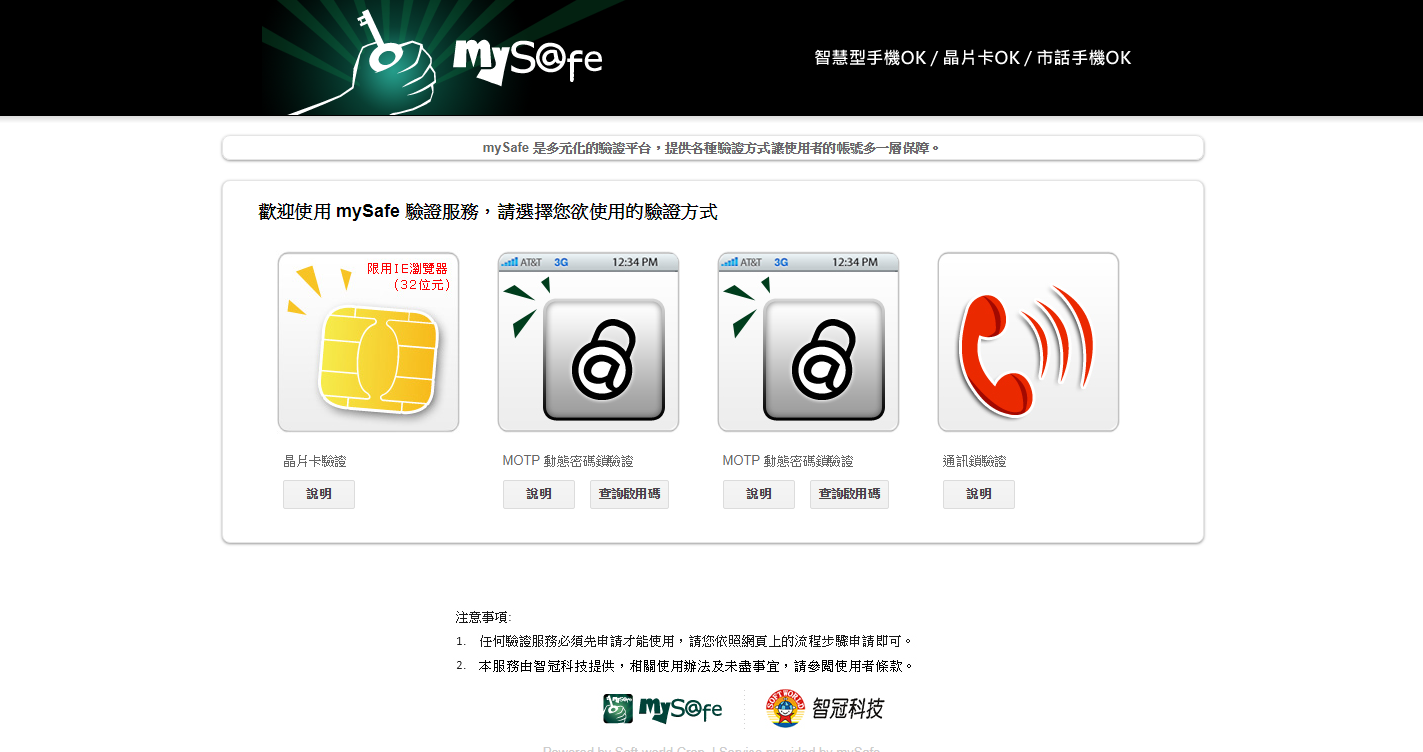
Task: Open 說明 under the MOTP option next to chip card
Action: pyautogui.click(x=539, y=494)
